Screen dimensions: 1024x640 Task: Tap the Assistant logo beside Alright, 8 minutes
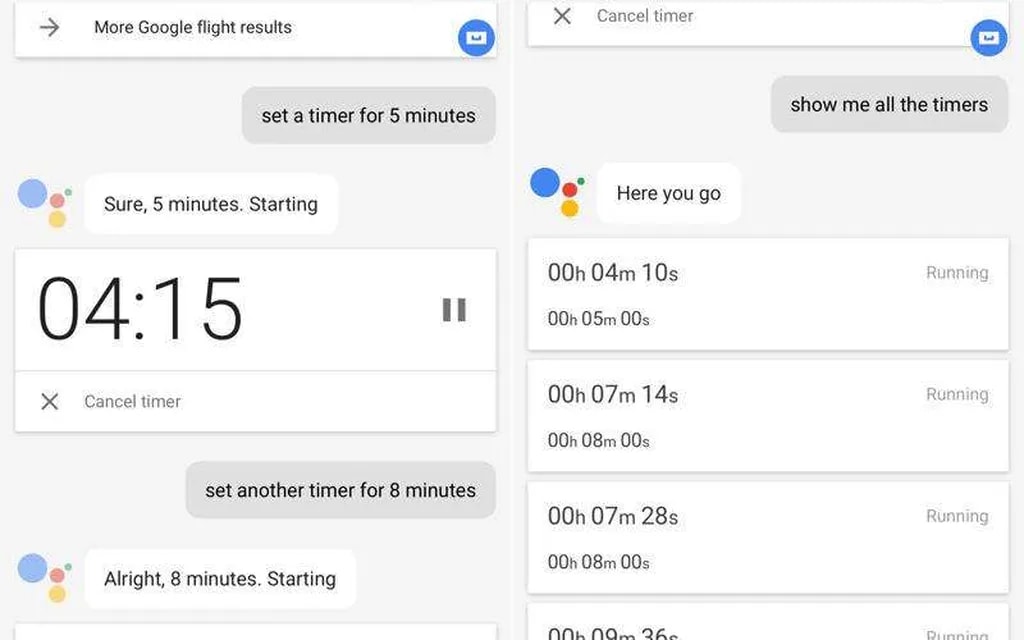(45, 577)
